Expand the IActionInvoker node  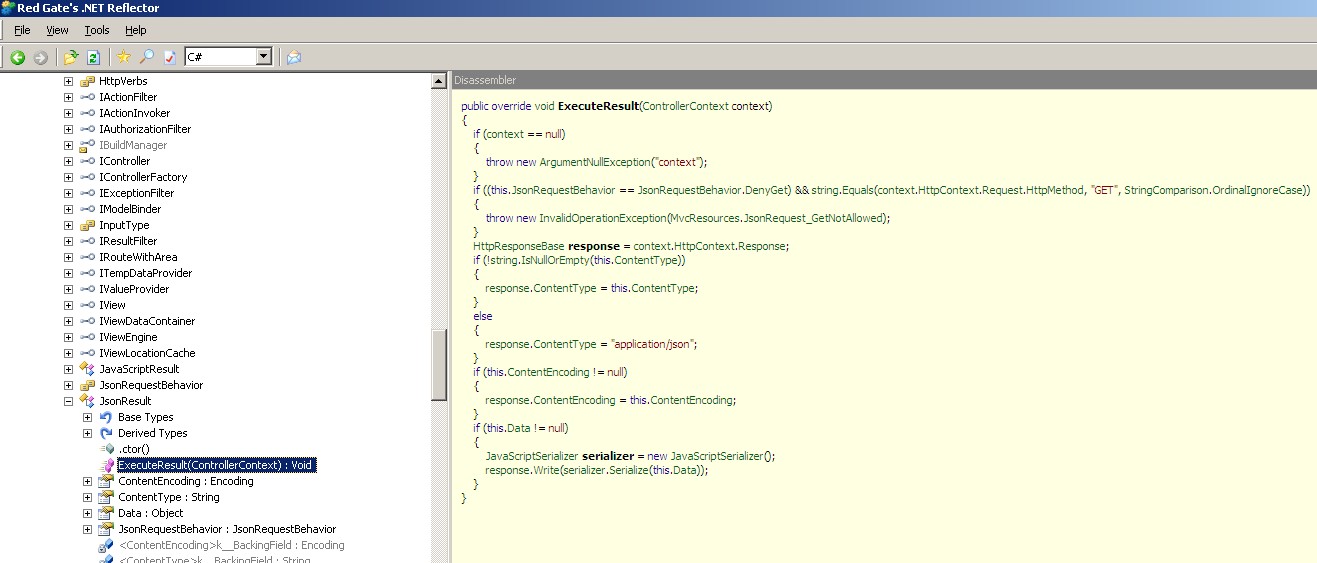click(x=68, y=113)
